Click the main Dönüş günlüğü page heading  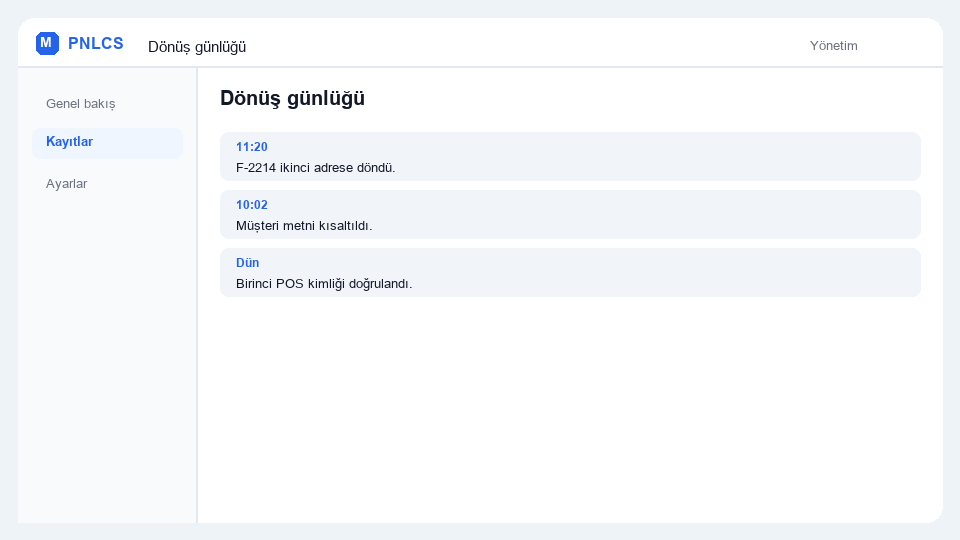click(x=292, y=98)
